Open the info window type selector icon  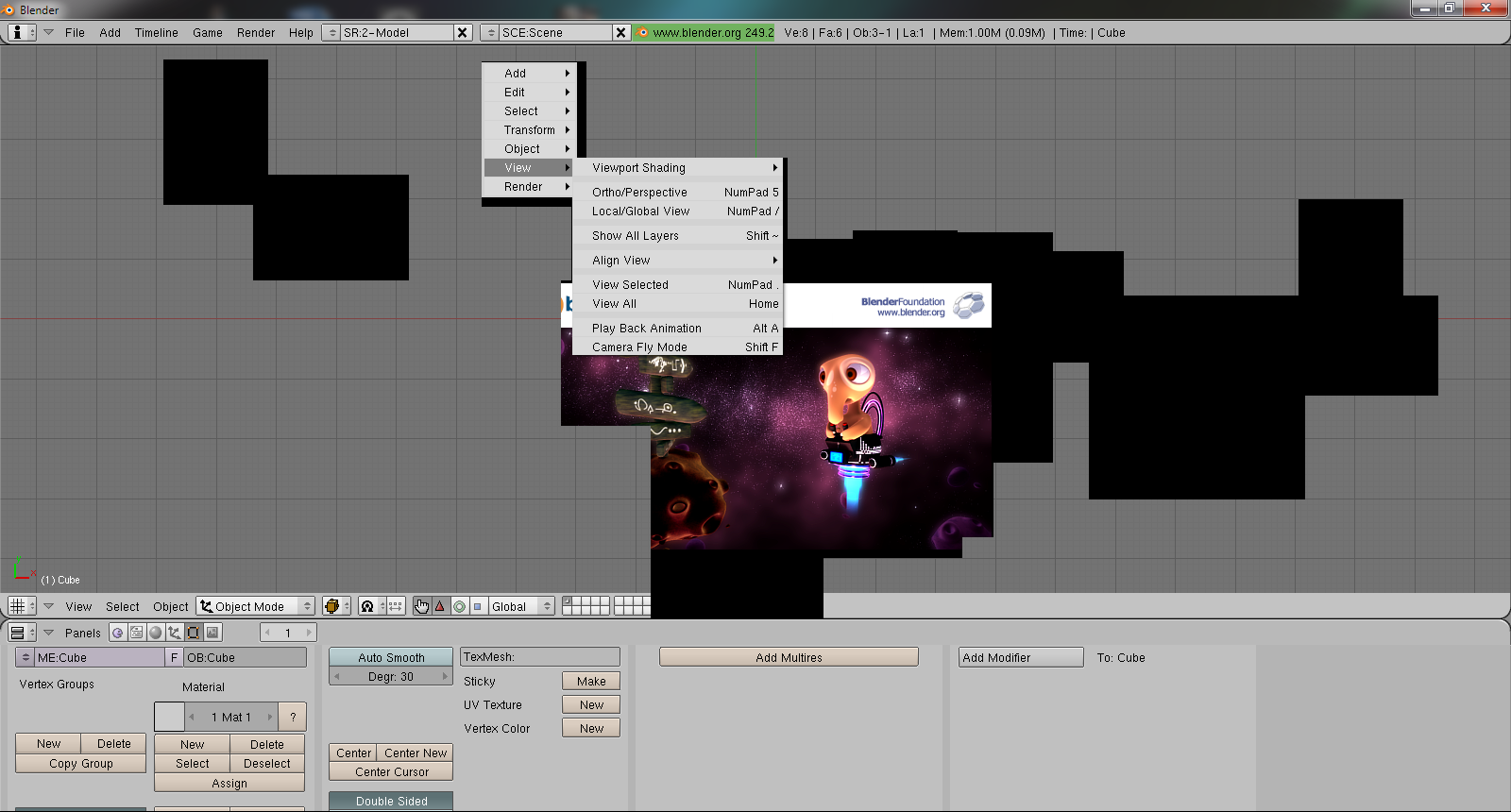pyautogui.click(x=22, y=32)
